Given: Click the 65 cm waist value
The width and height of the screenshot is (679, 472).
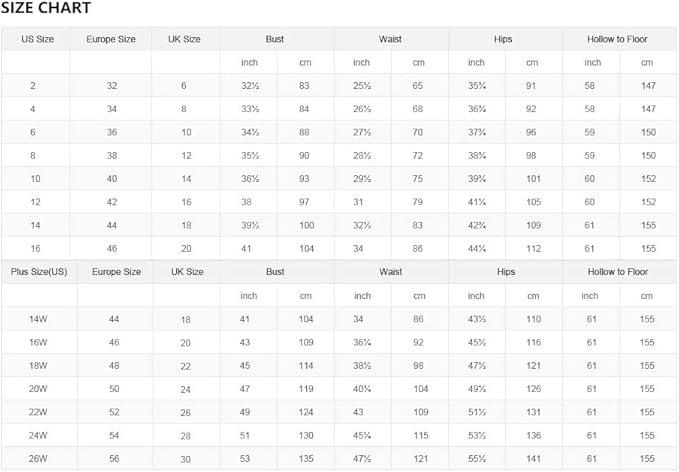Looking at the screenshot, I should [x=419, y=86].
